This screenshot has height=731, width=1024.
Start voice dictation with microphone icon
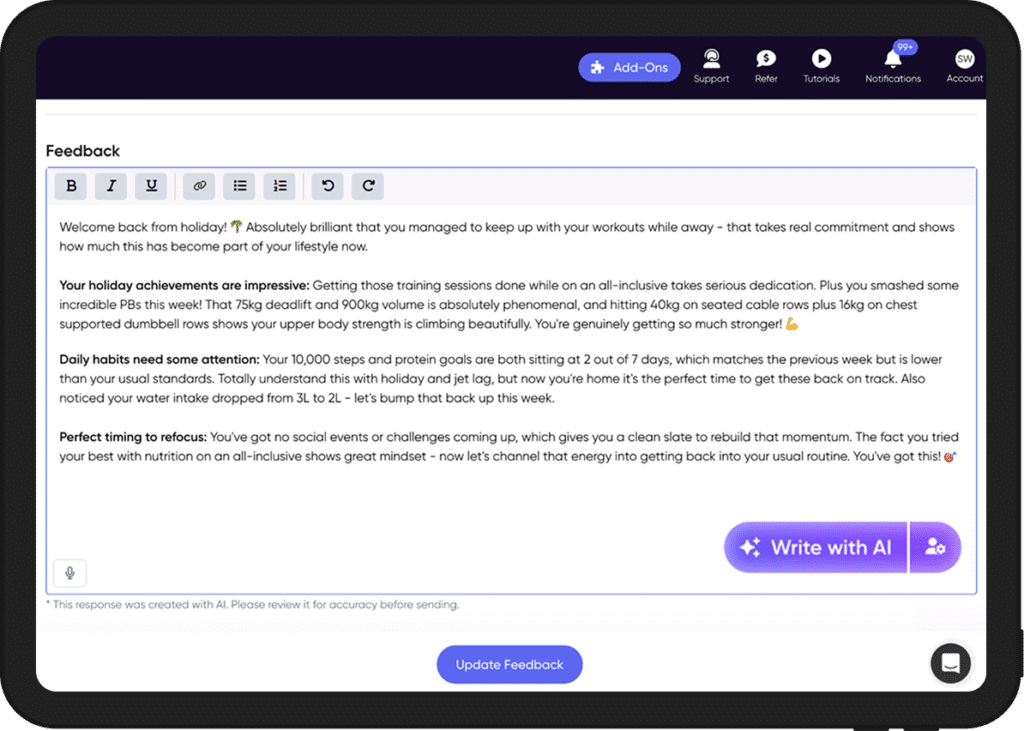pyautogui.click(x=70, y=573)
